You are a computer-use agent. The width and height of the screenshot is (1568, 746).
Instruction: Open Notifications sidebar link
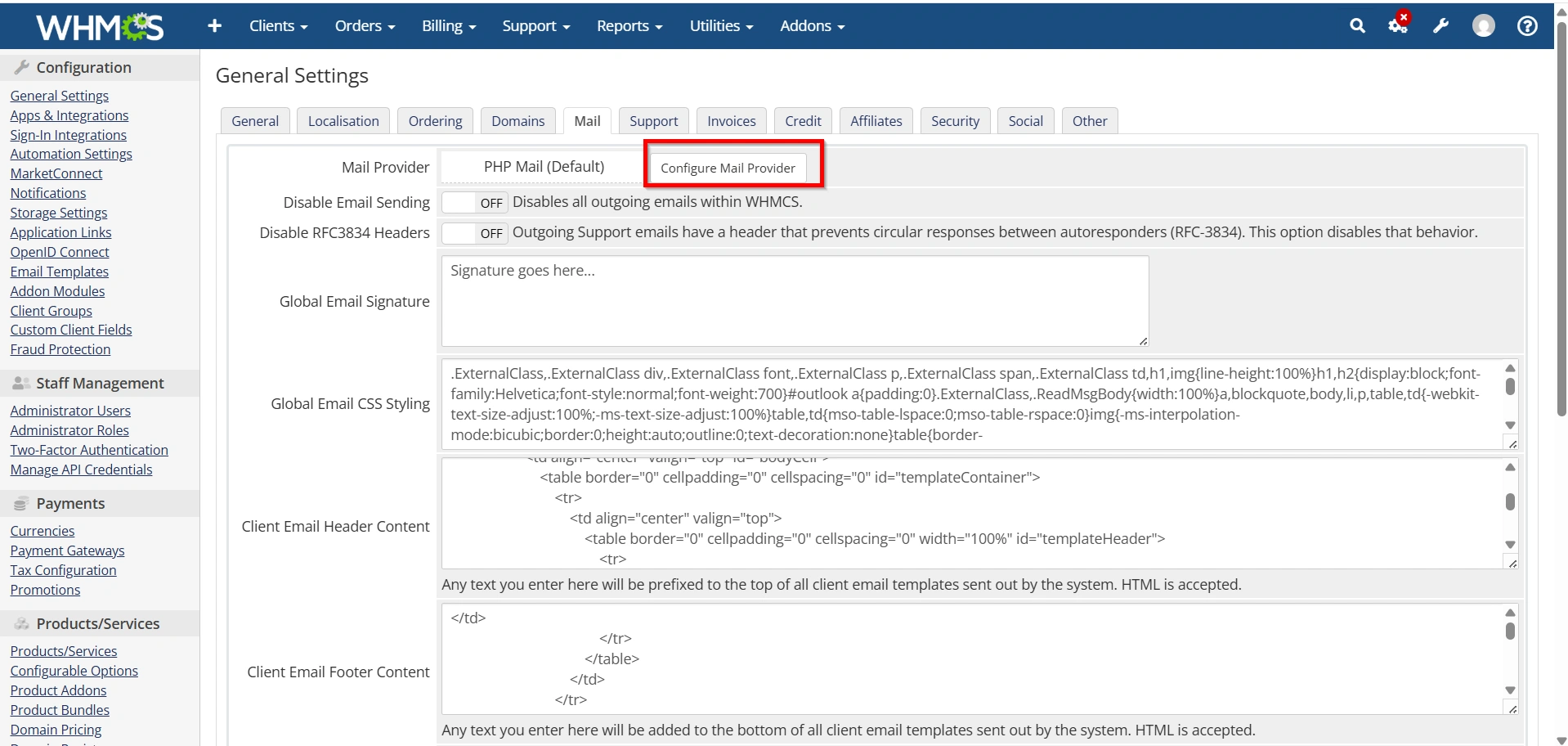coord(48,193)
